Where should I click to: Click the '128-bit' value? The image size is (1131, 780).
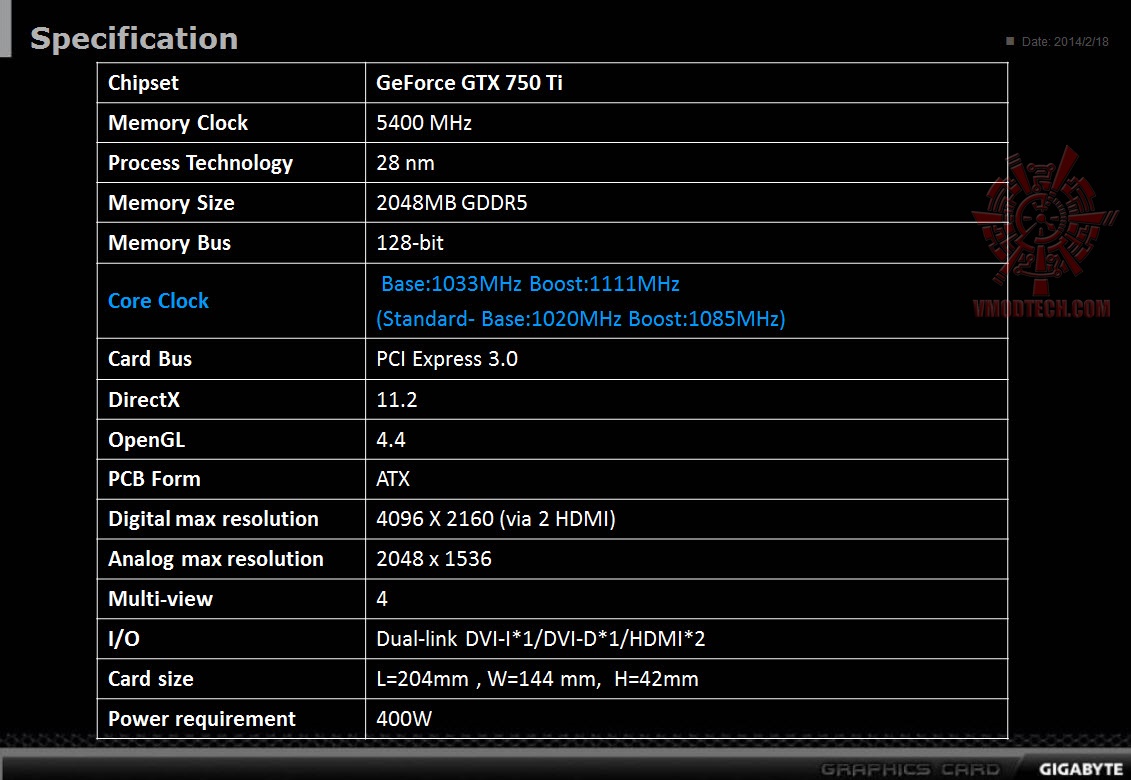pyautogui.click(x=410, y=243)
